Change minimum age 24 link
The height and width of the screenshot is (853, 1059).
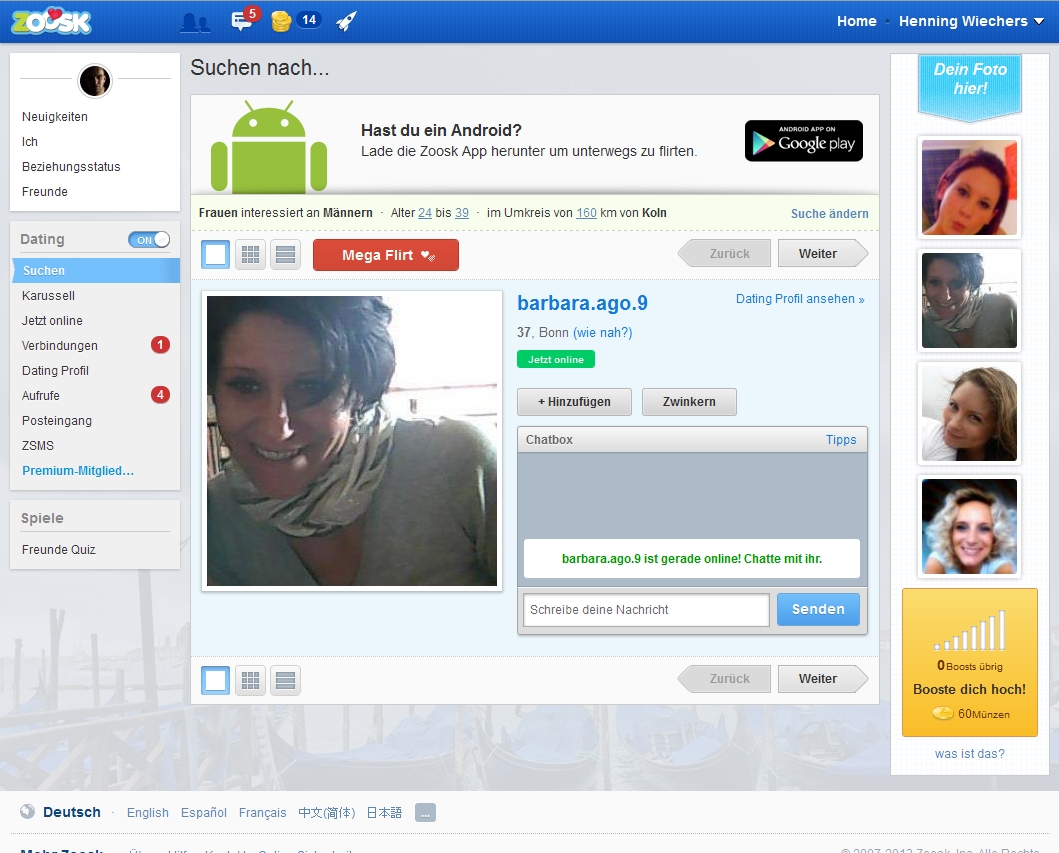(425, 213)
